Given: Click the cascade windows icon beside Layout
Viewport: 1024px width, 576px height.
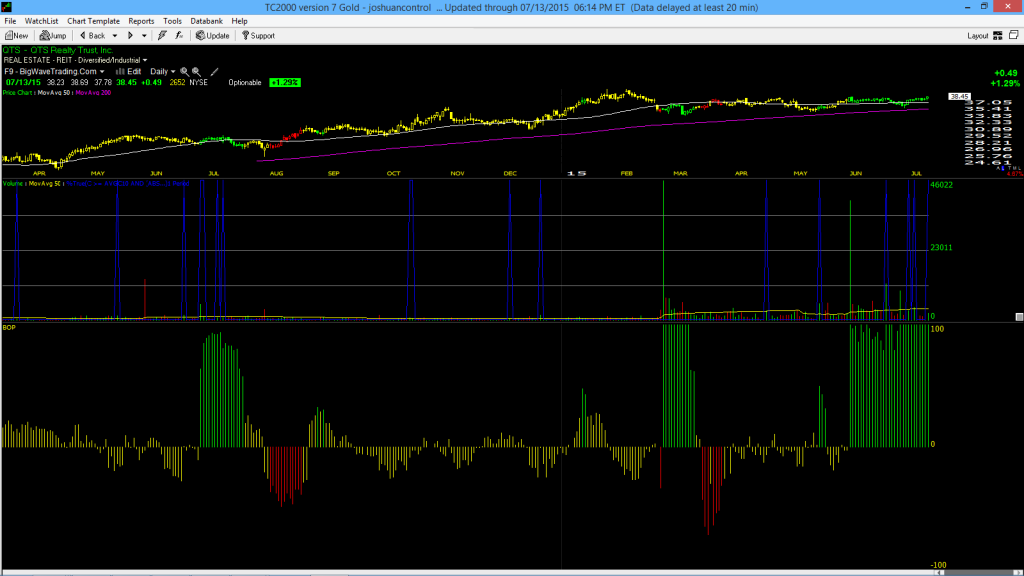Looking at the screenshot, I should pos(1014,35).
